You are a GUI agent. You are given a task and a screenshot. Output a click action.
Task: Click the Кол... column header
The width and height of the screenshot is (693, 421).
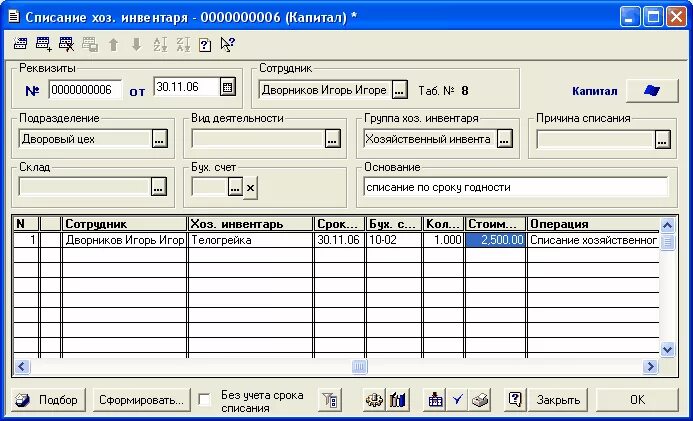[x=444, y=224]
